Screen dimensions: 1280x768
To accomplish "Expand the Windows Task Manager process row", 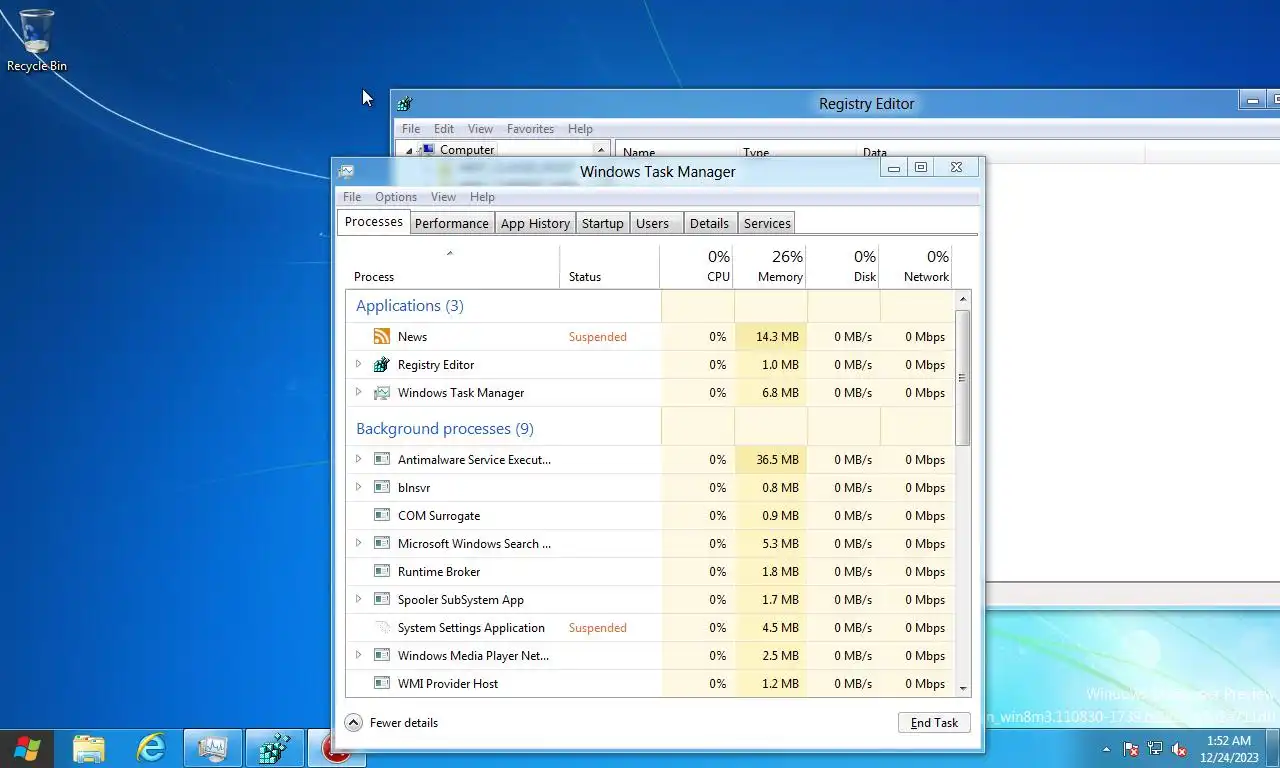I will 358,393.
